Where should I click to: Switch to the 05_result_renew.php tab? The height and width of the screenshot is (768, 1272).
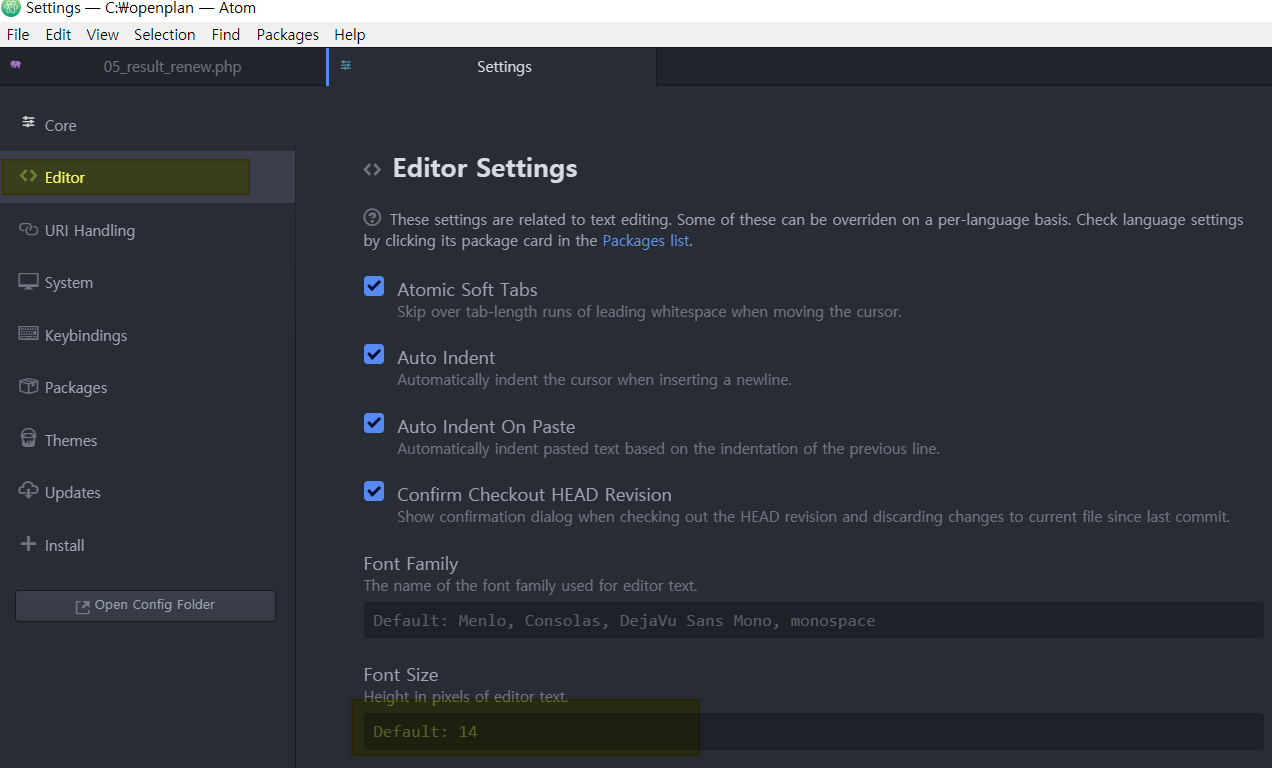(163, 67)
